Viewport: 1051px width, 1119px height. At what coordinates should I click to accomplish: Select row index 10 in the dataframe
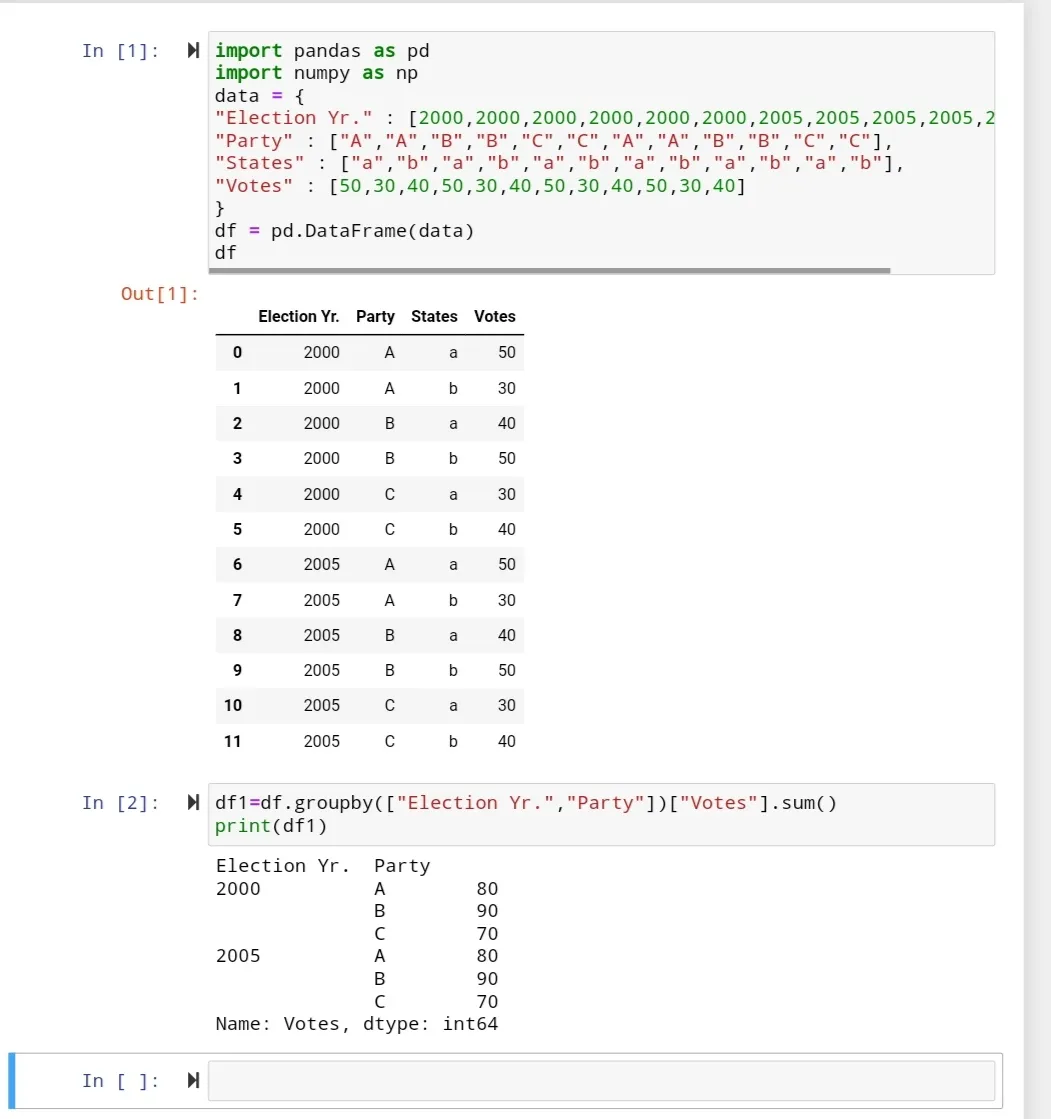(x=233, y=705)
